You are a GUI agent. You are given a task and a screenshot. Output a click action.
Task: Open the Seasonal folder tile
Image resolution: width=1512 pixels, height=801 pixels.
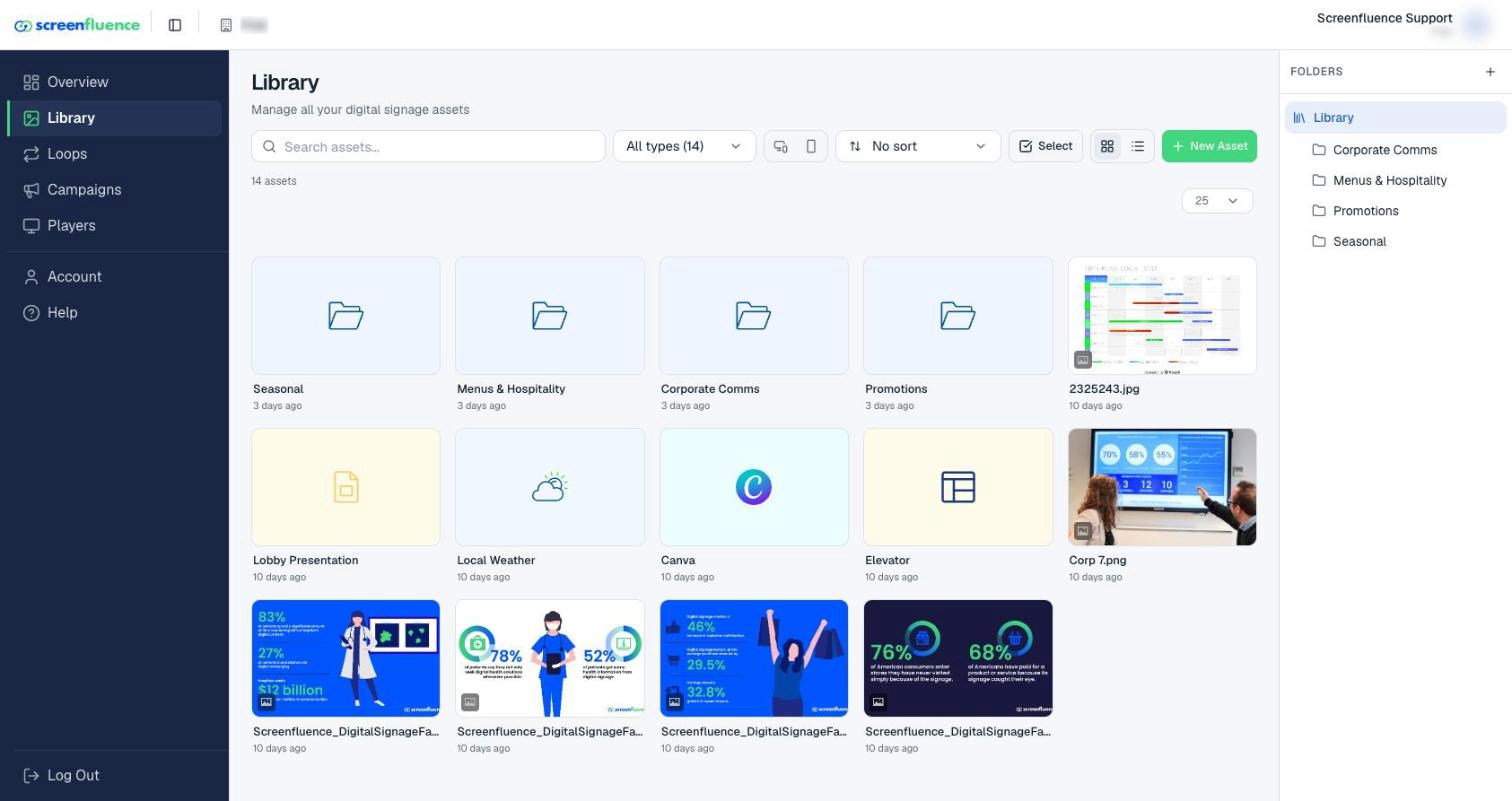coord(346,316)
